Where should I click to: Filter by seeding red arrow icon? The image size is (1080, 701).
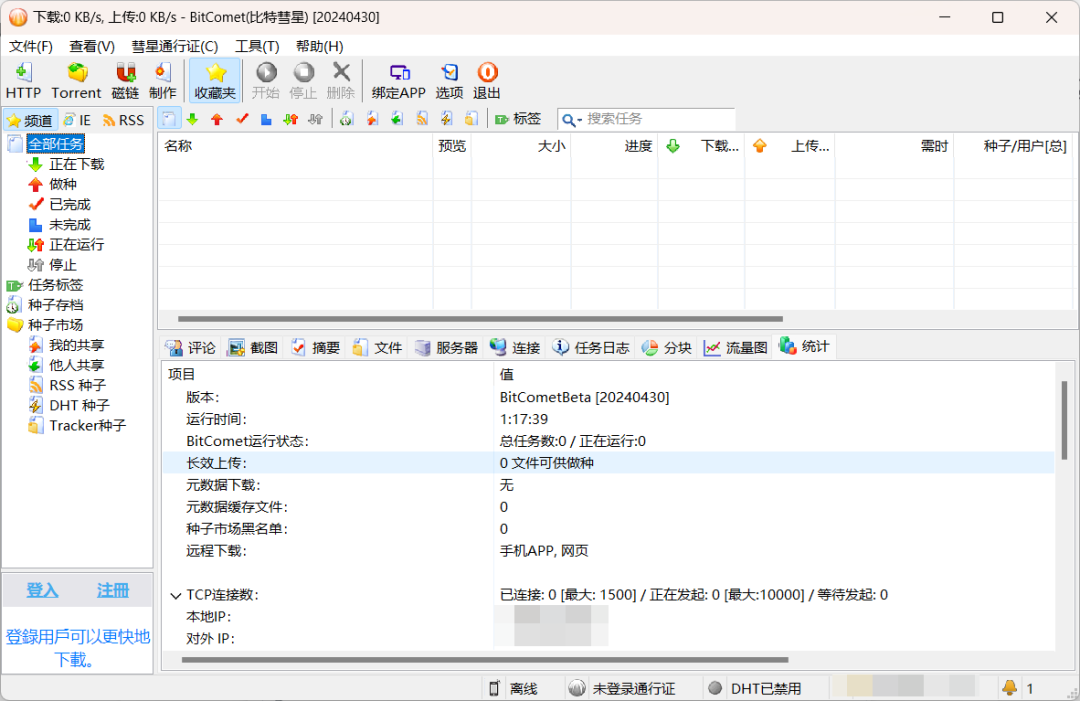(x=217, y=119)
